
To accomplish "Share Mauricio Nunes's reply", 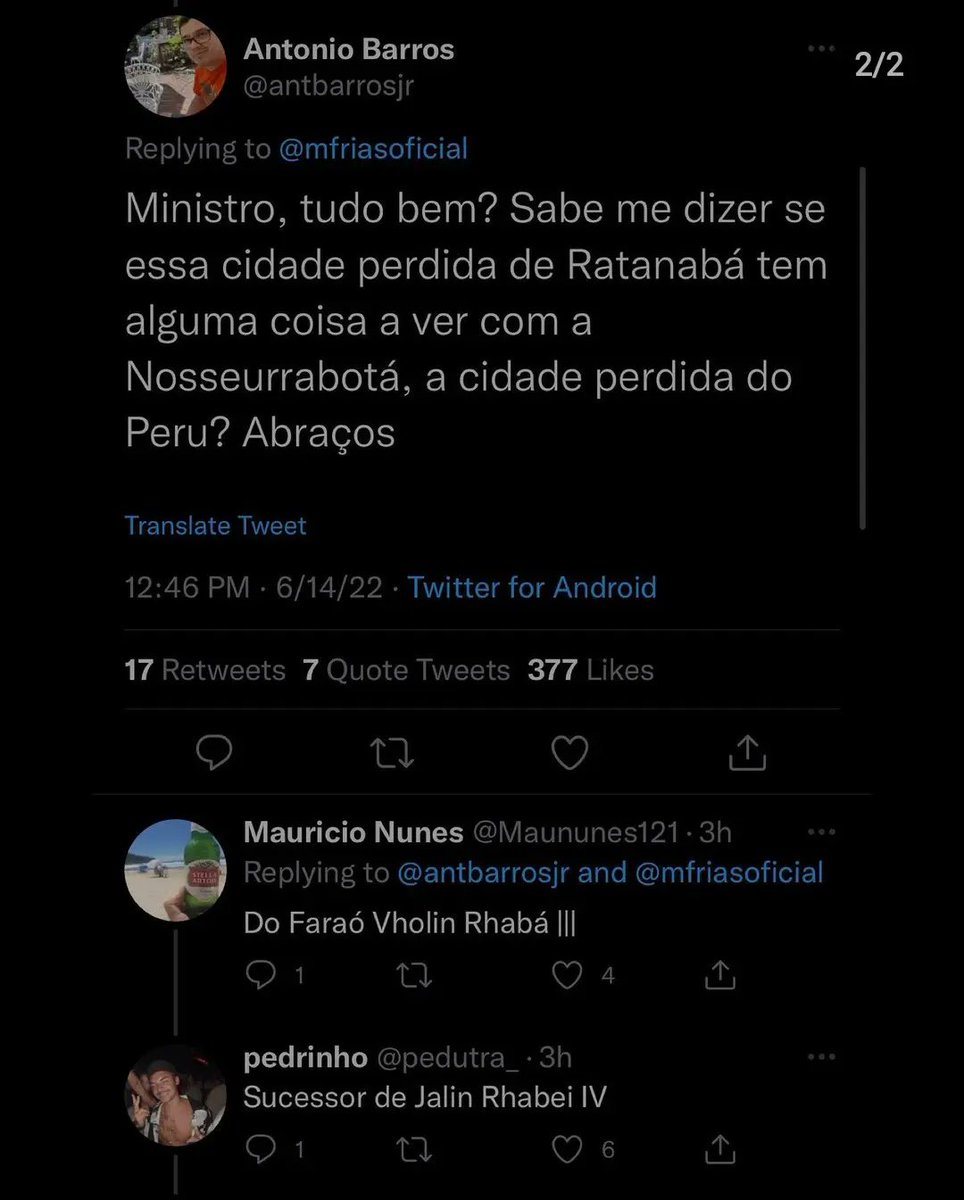I will pyautogui.click(x=721, y=975).
